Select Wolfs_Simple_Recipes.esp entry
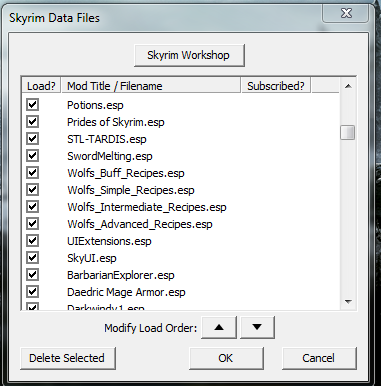381x386 pixels. point(131,190)
